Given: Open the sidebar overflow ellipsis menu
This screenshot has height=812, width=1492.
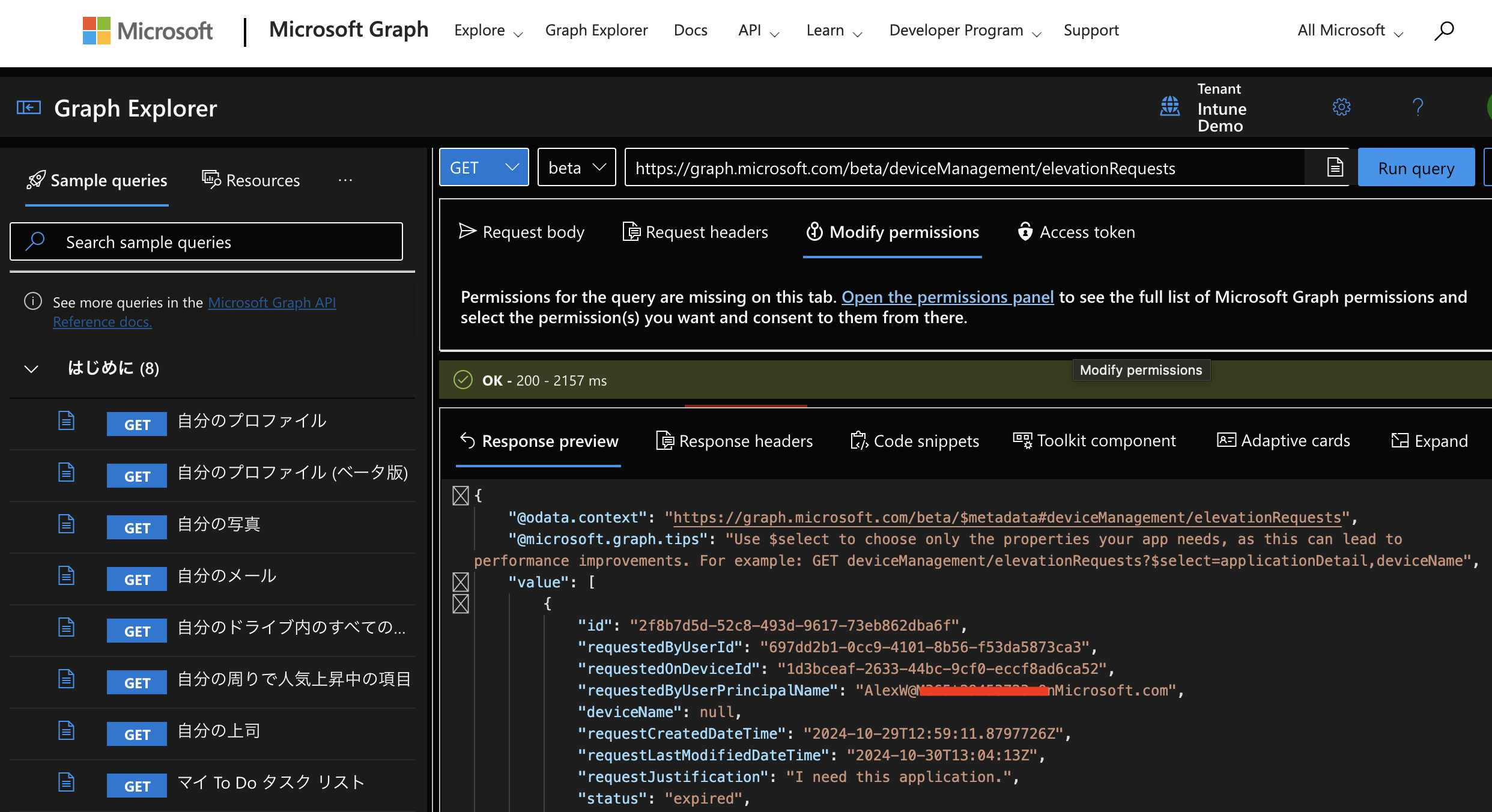Looking at the screenshot, I should pos(345,180).
